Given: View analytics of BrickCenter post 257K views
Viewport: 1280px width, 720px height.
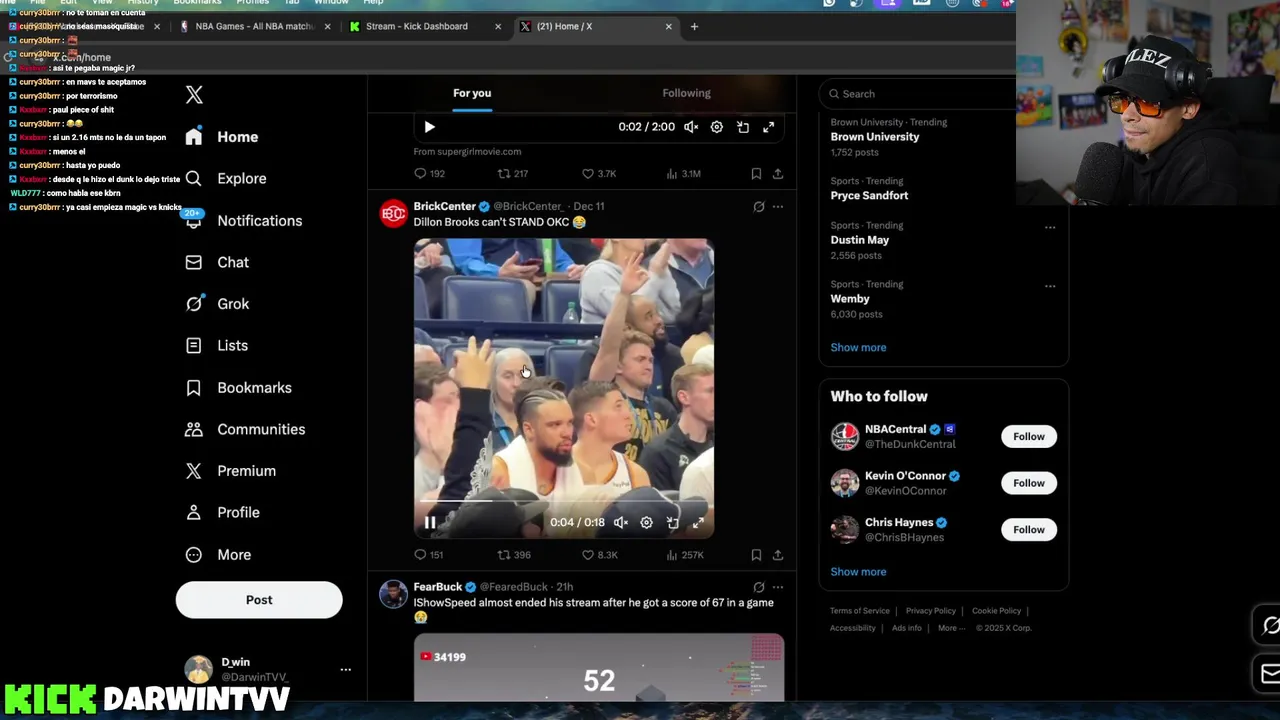Looking at the screenshot, I should [x=684, y=555].
